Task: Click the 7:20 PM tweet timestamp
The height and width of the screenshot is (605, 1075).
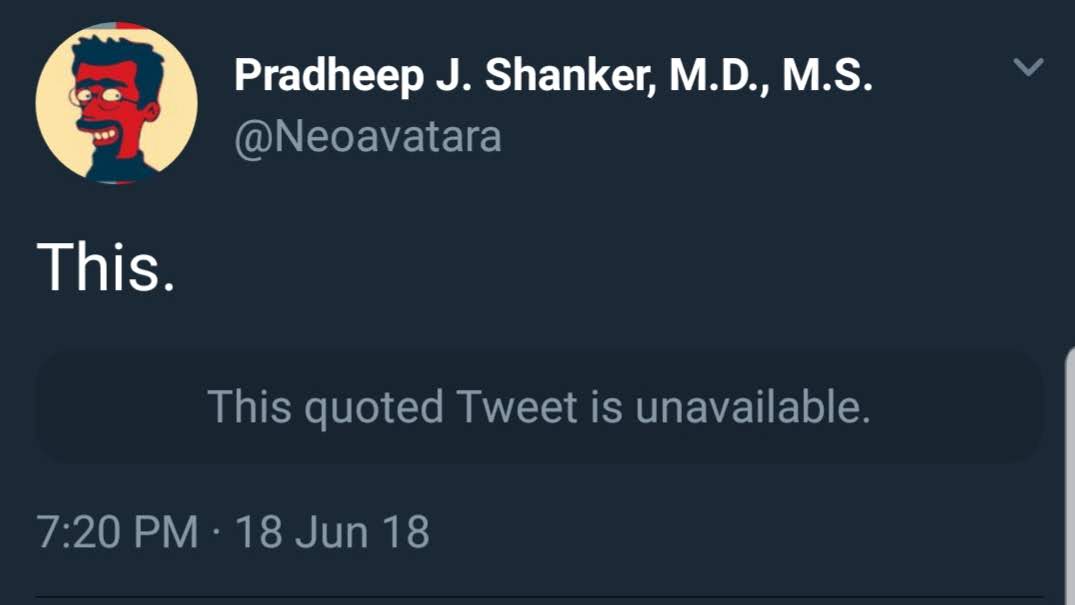Action: coord(117,531)
